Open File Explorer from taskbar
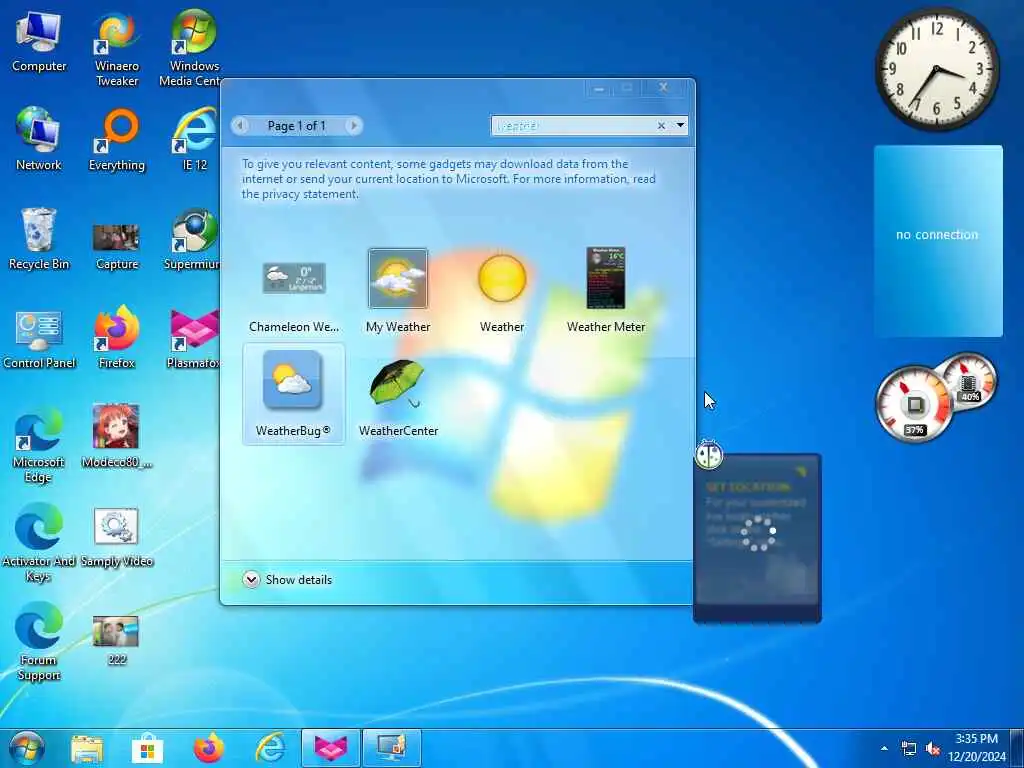The height and width of the screenshot is (768, 1024). pyautogui.click(x=87, y=748)
